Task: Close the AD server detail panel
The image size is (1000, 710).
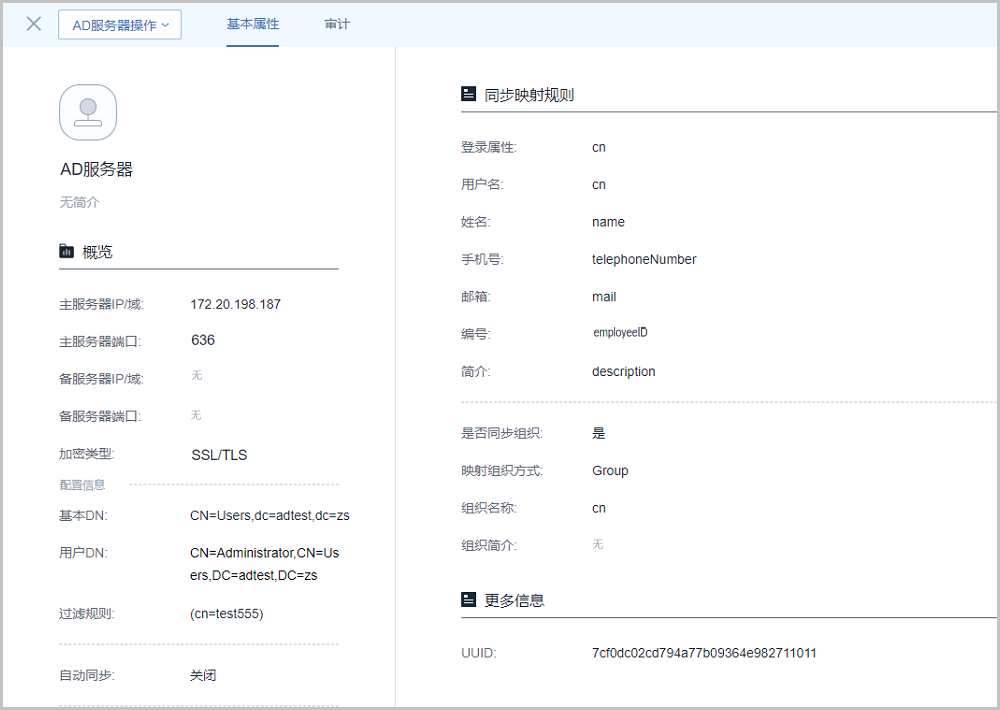Action: pos(34,24)
